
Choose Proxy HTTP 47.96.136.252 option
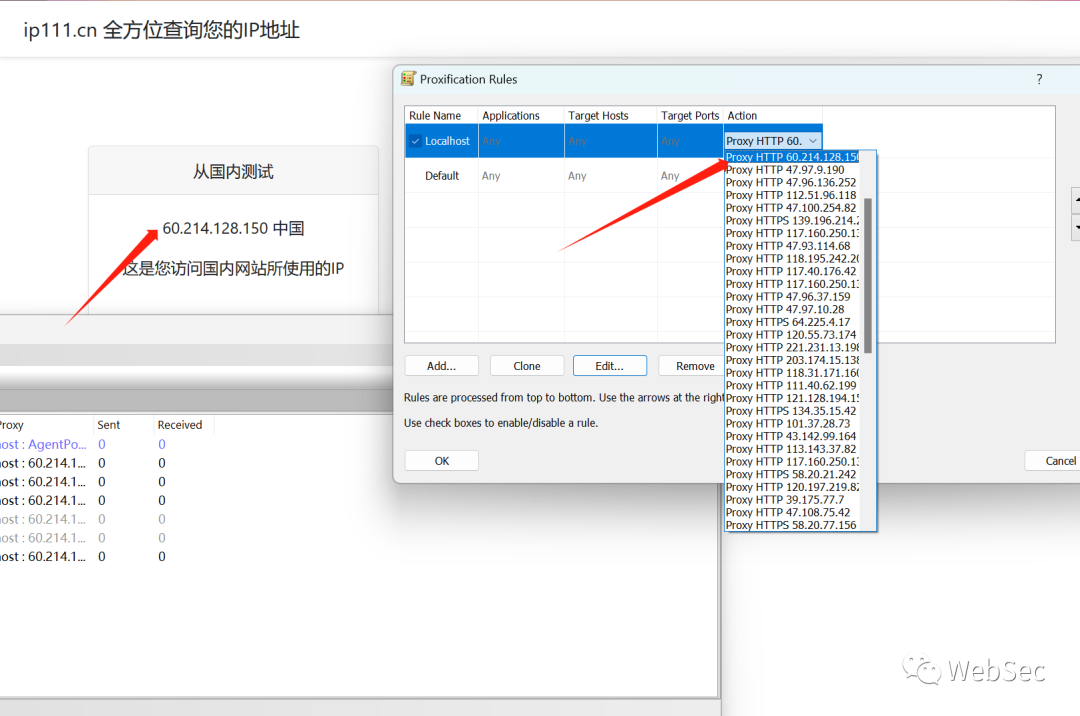pos(792,182)
